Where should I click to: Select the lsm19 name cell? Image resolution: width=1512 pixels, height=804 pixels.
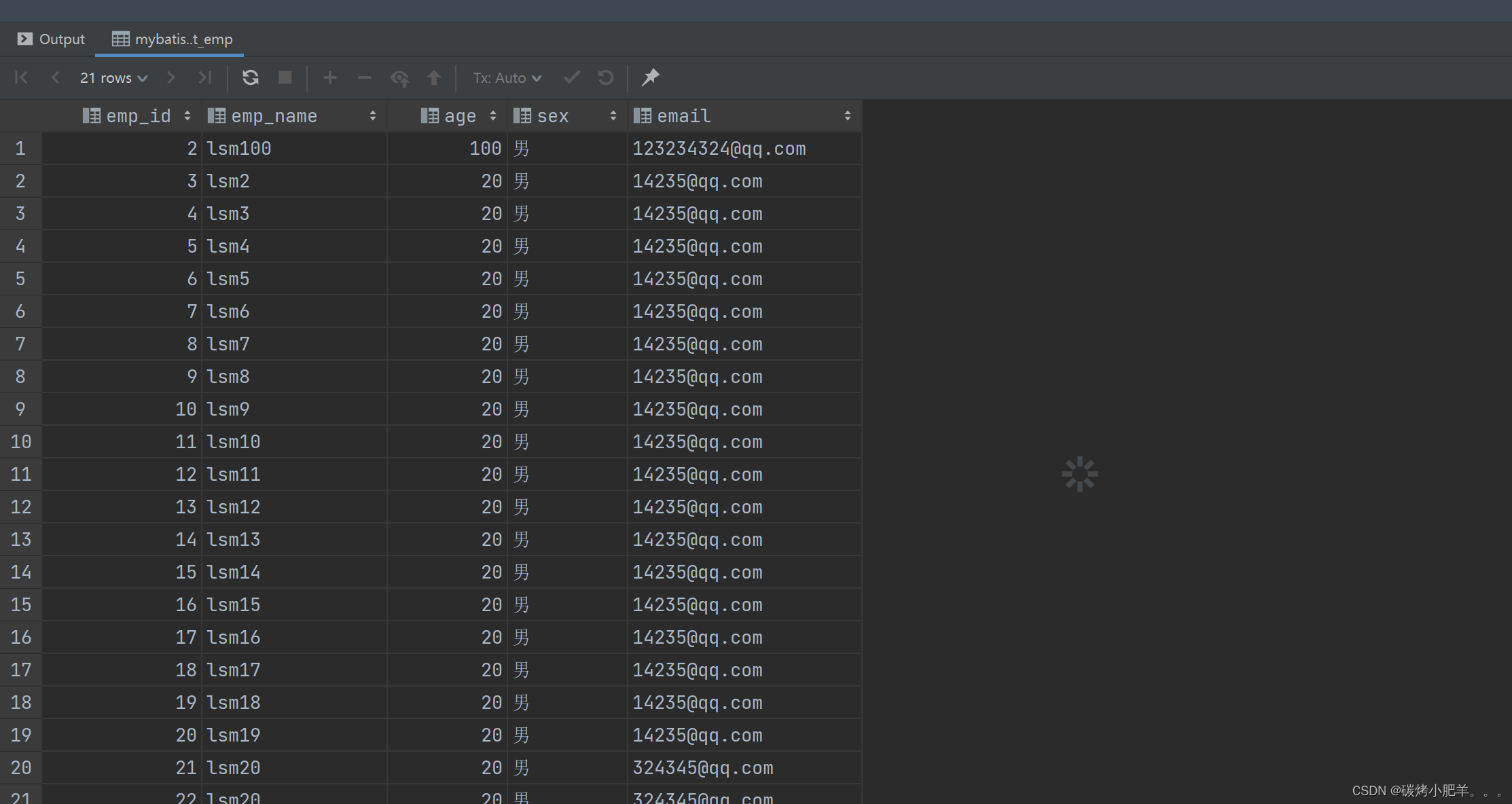(x=295, y=735)
